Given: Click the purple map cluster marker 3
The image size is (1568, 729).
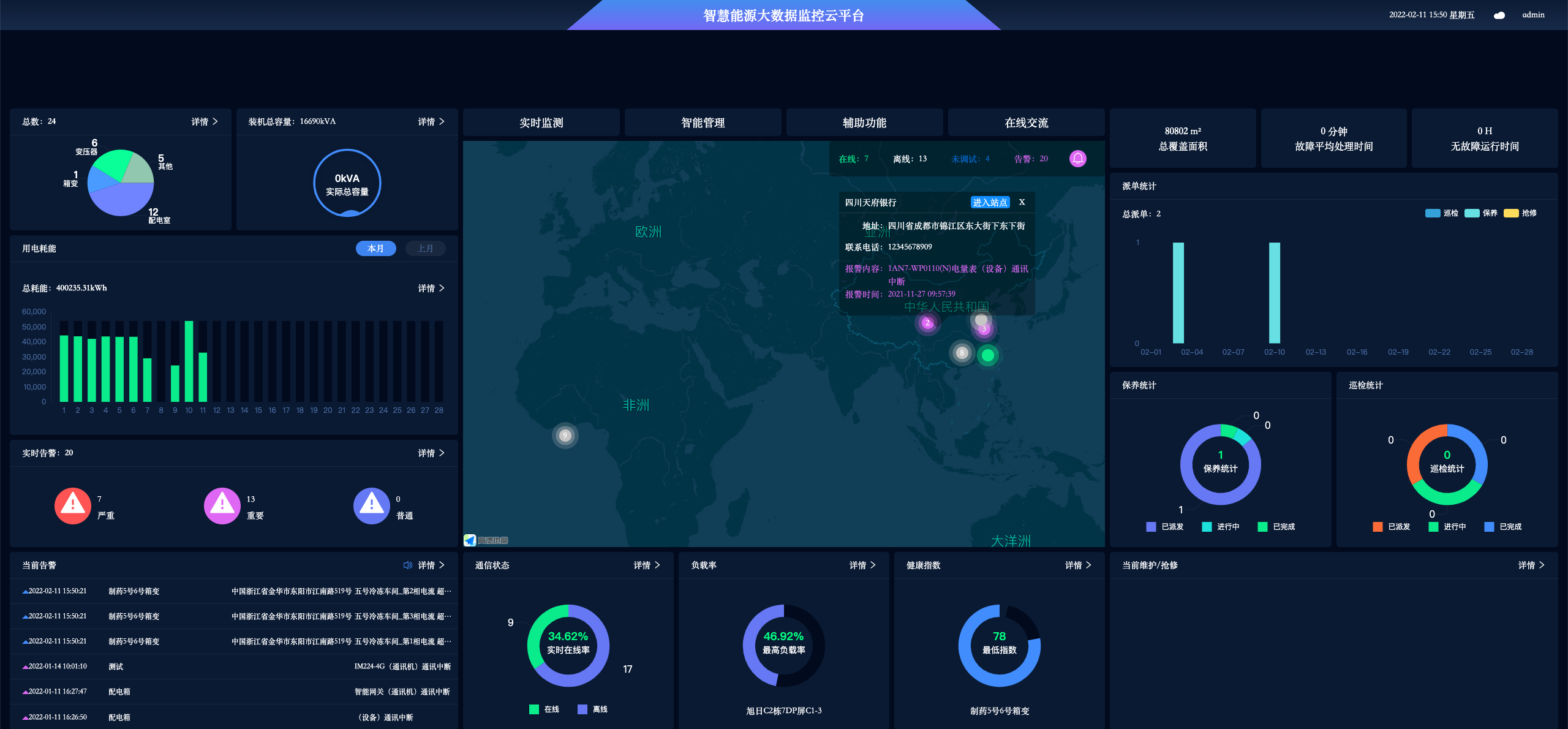Looking at the screenshot, I should tap(984, 330).
